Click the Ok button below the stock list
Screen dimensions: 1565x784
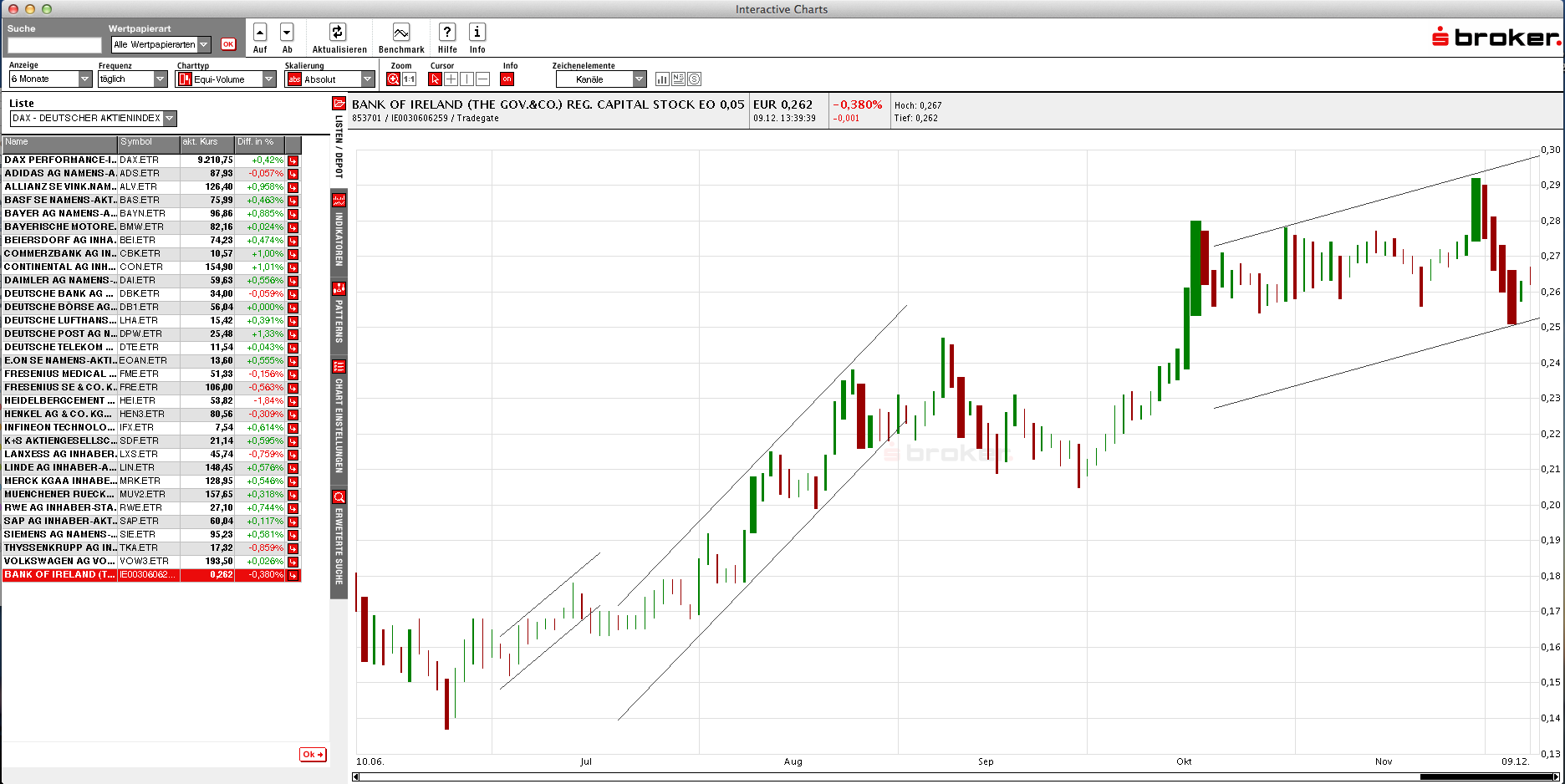point(313,755)
